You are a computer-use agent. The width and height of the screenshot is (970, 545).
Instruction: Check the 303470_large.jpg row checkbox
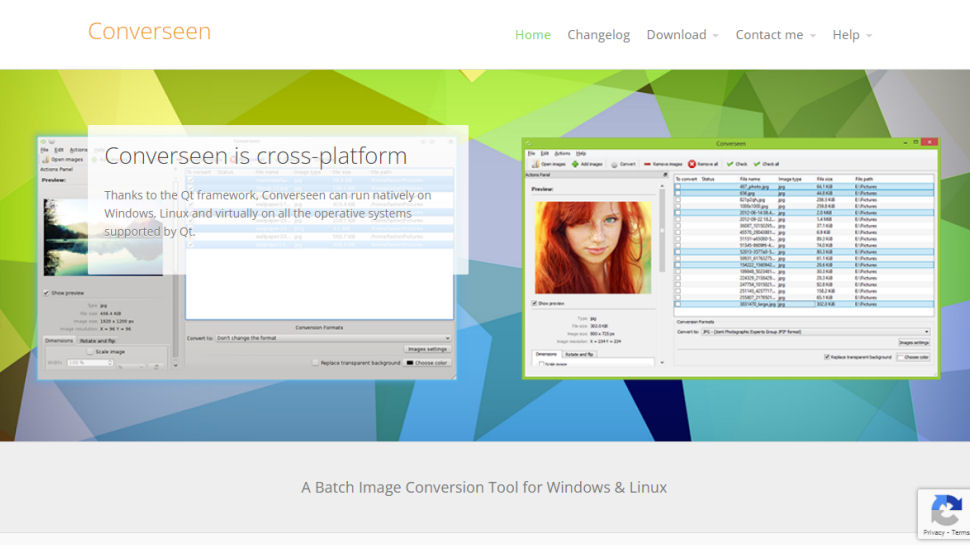coord(678,304)
